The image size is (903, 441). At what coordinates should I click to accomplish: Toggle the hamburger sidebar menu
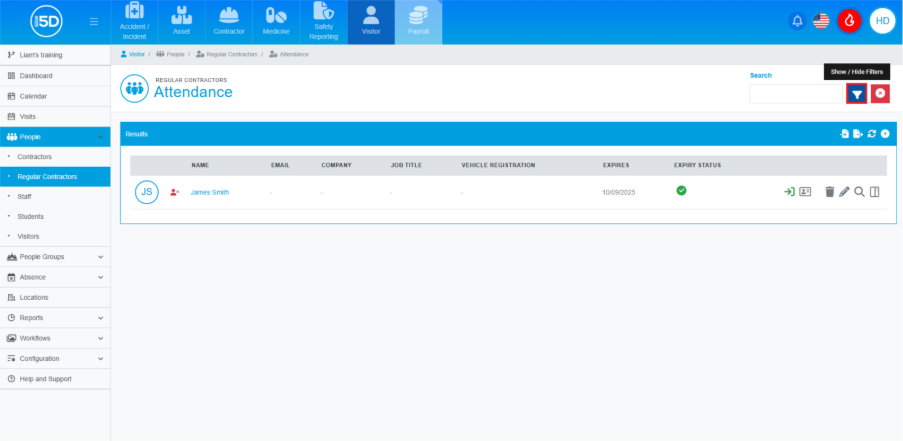tap(94, 21)
